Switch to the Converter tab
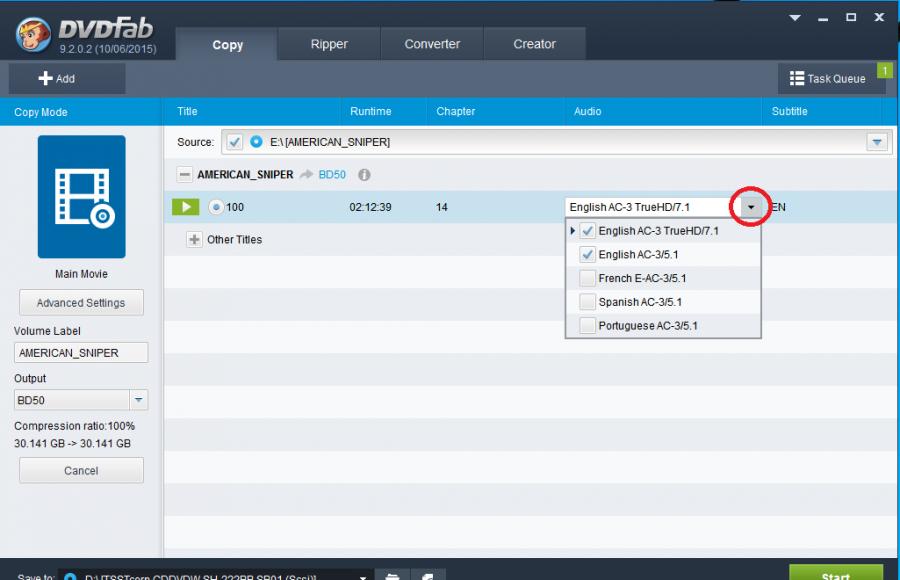This screenshot has height=580, width=900. coord(432,44)
